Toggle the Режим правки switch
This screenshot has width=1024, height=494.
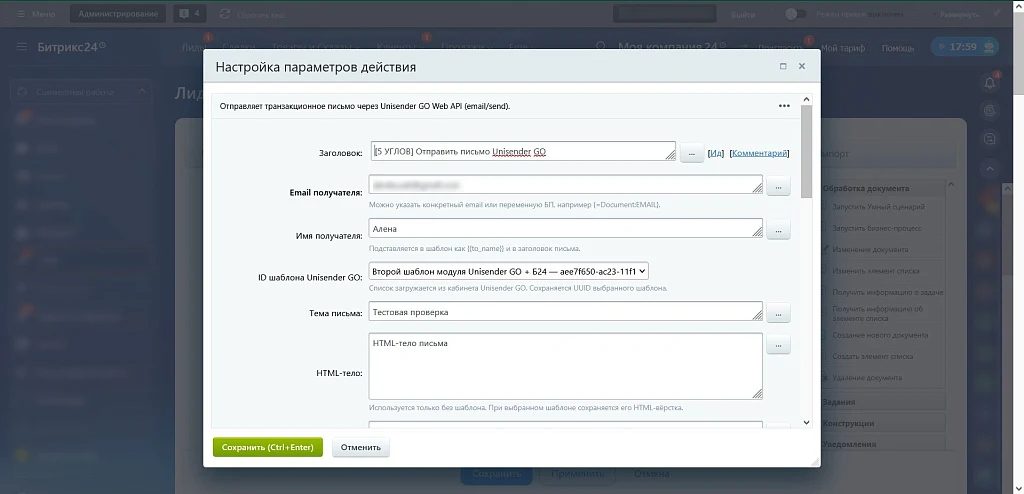(x=795, y=14)
